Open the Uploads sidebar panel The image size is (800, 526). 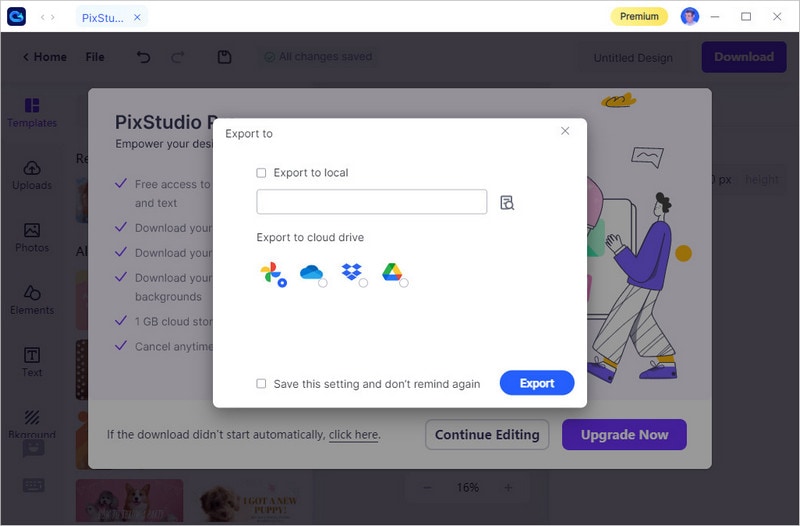[32, 176]
